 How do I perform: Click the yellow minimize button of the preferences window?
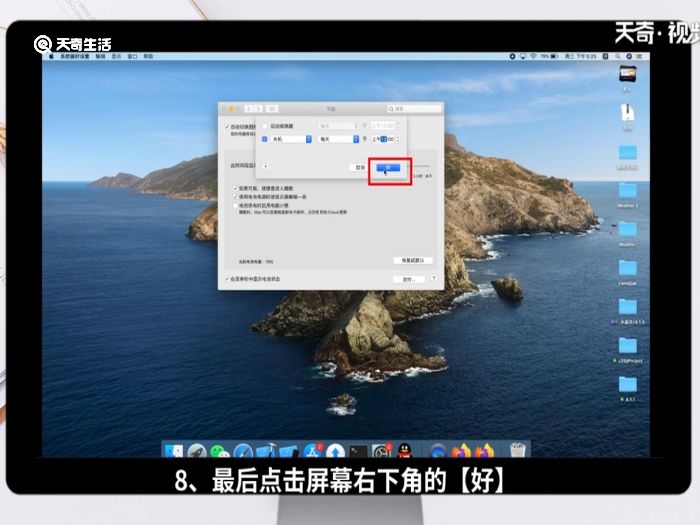(231, 108)
